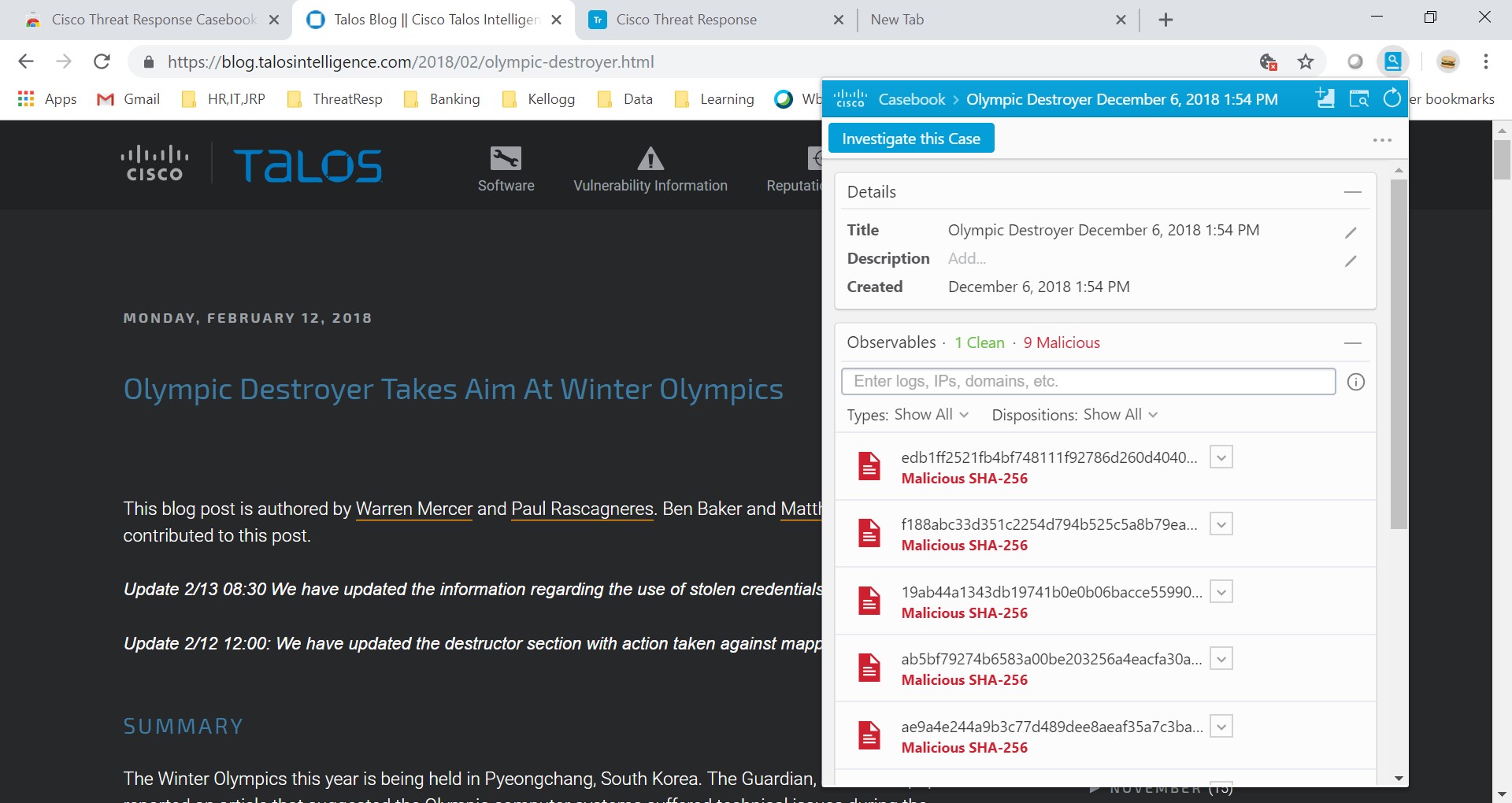This screenshot has width=1512, height=803.
Task: Open the Warren Mercer author link
Action: click(x=413, y=509)
